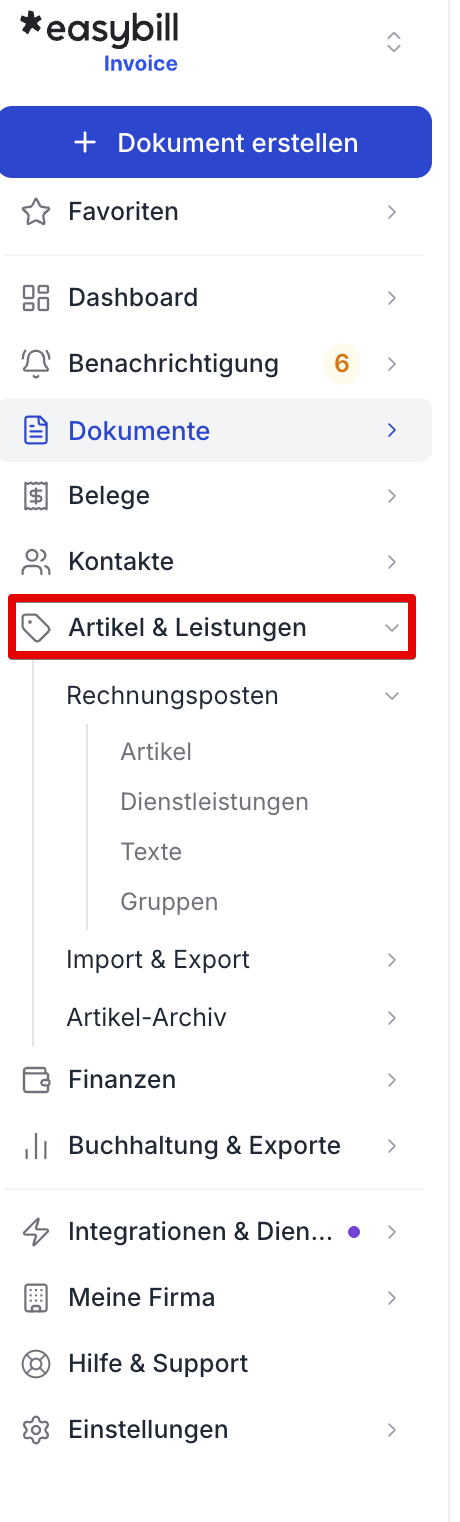460x1522 pixels.
Task: Click the Kontakte people icon
Action: tap(36, 562)
